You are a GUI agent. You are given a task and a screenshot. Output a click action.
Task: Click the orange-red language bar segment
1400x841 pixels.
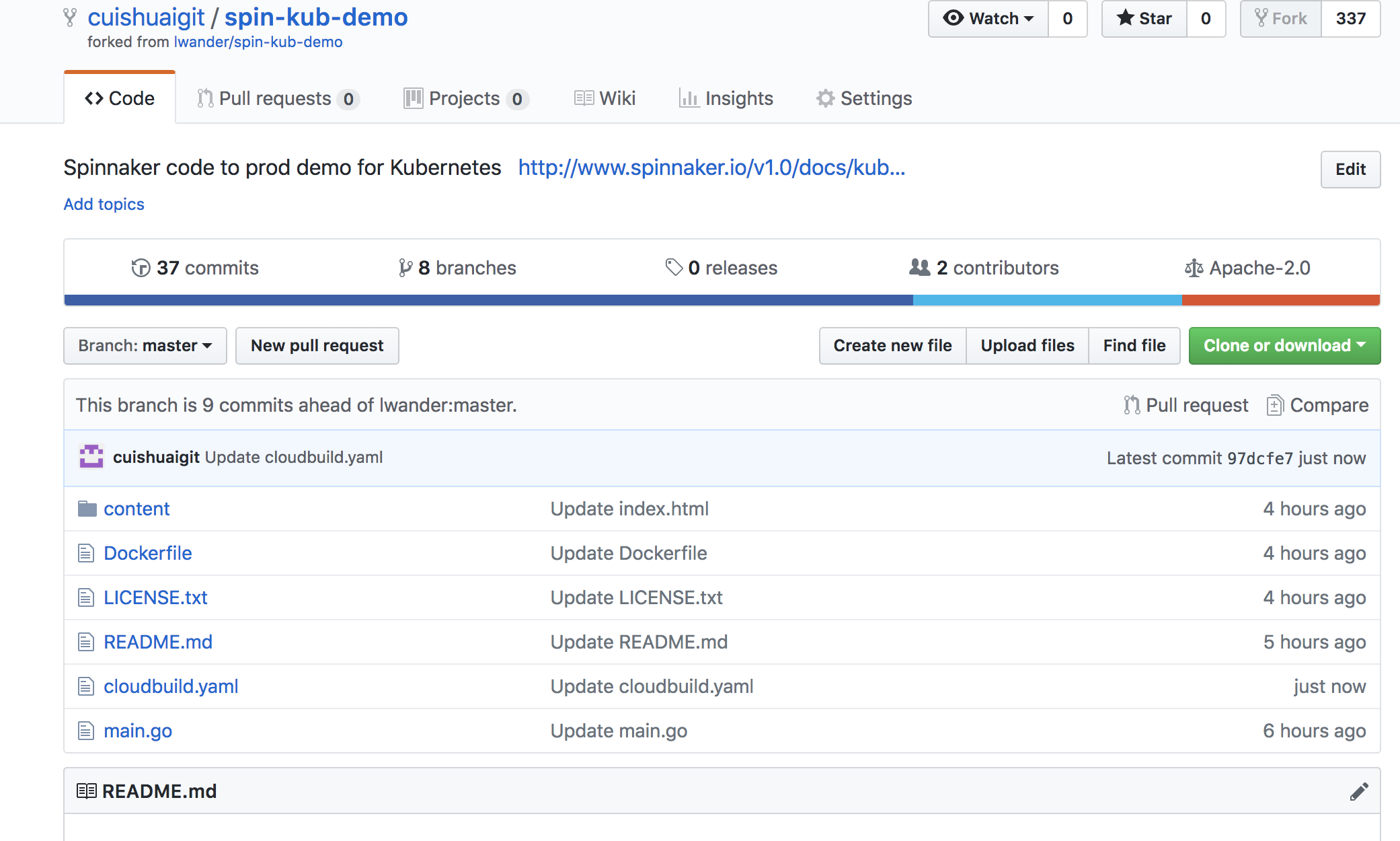click(1281, 300)
